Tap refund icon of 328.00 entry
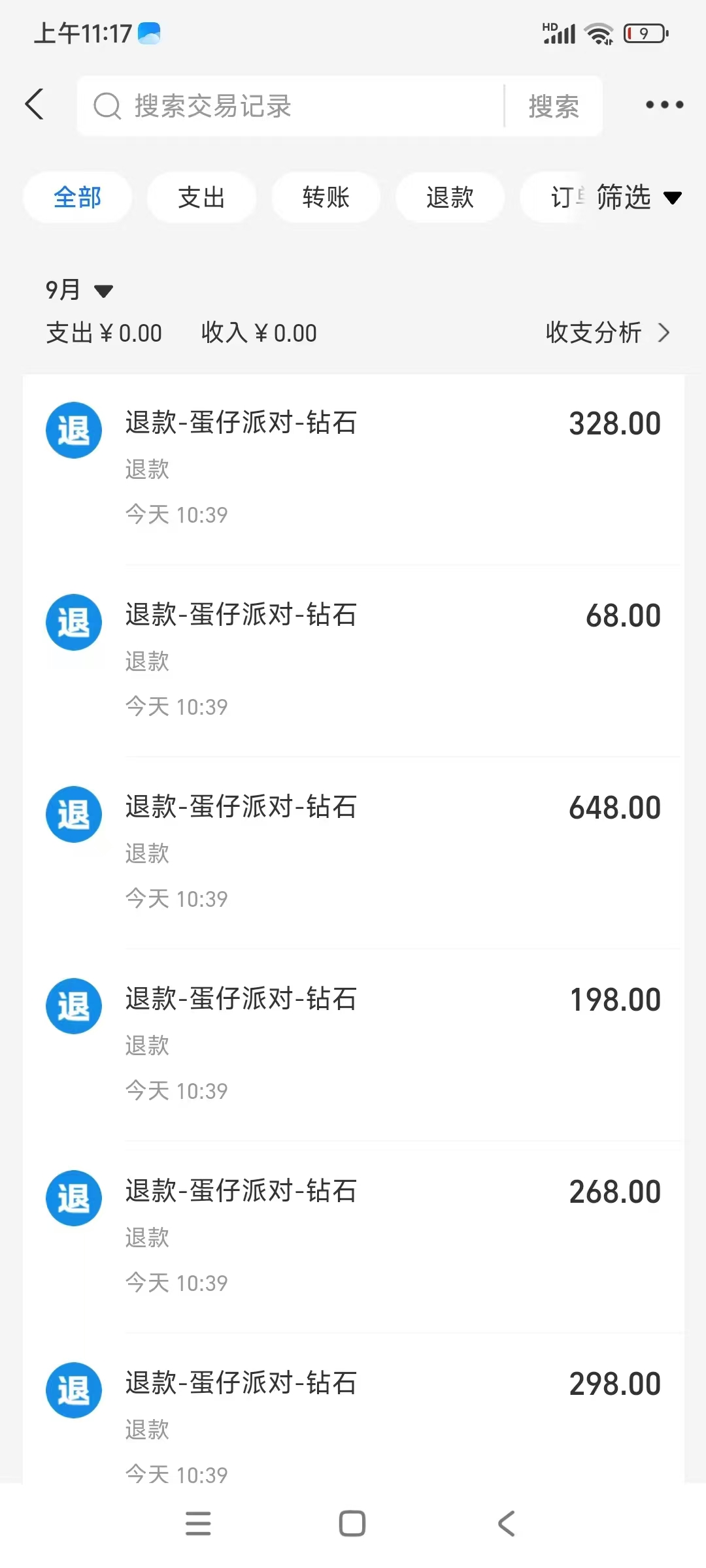This screenshot has width=706, height=1568. [74, 430]
